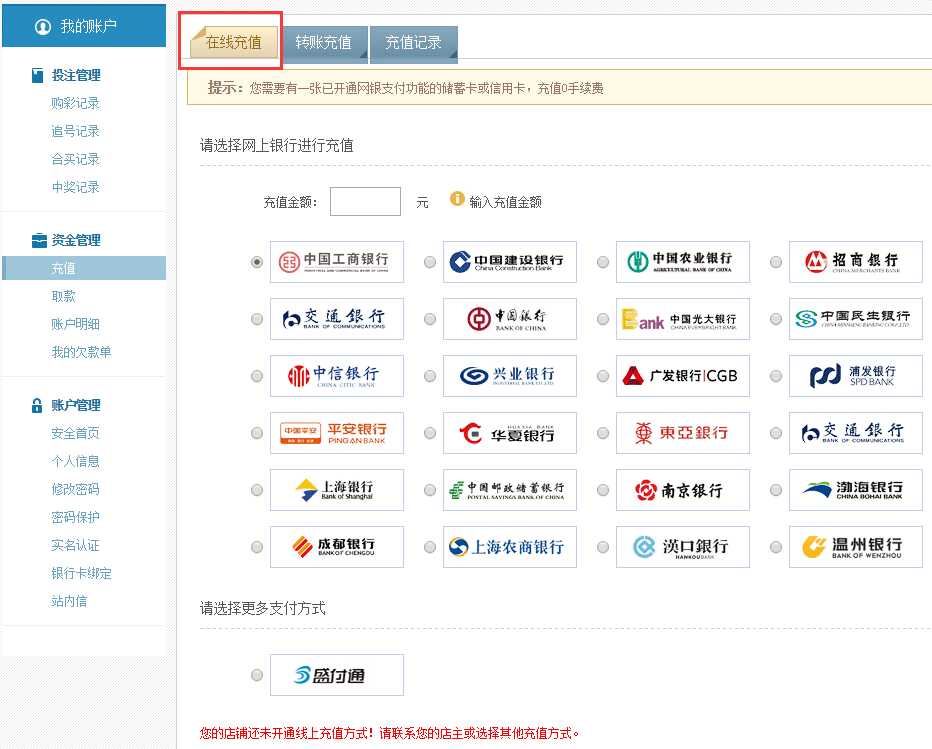This screenshot has width=932, height=749.
Task: Go to 合买记录 in the sidebar
Action: pos(75,159)
